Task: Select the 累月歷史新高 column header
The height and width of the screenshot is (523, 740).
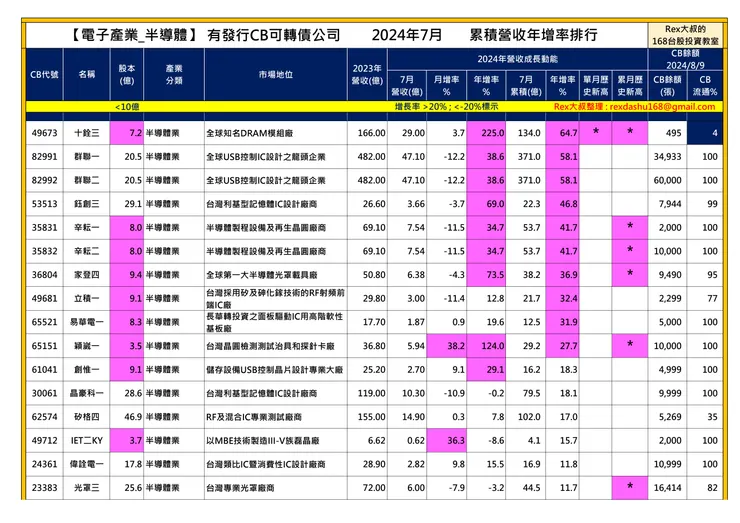Action: (630, 85)
